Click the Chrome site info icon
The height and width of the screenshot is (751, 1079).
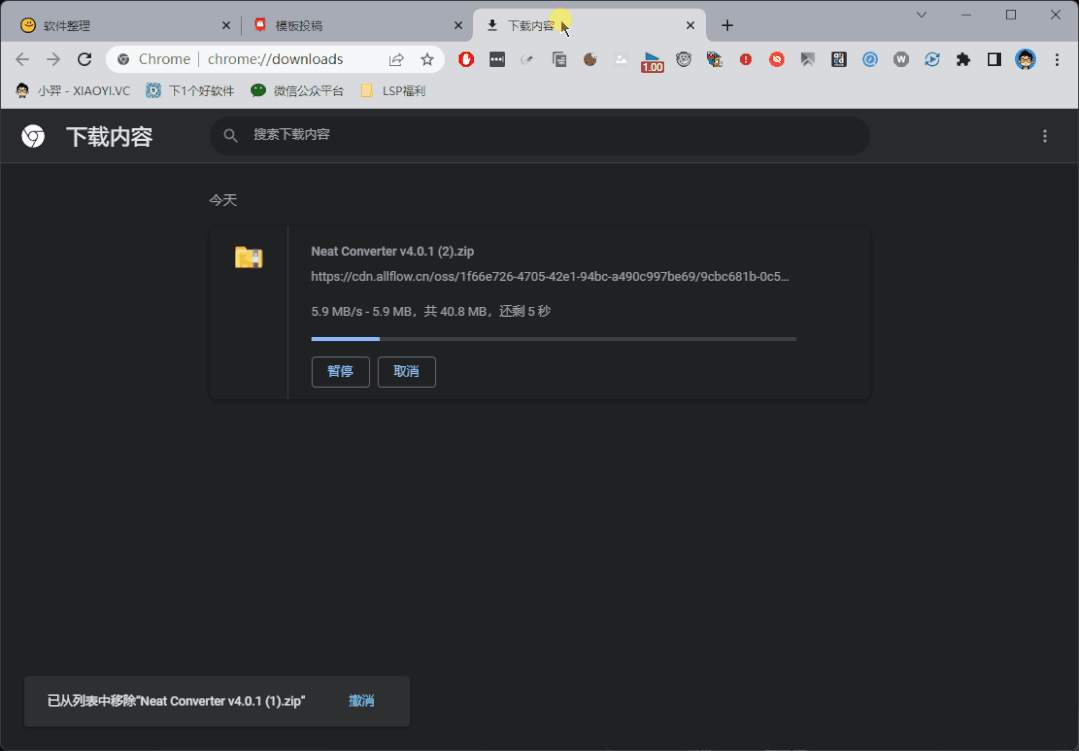click(123, 59)
